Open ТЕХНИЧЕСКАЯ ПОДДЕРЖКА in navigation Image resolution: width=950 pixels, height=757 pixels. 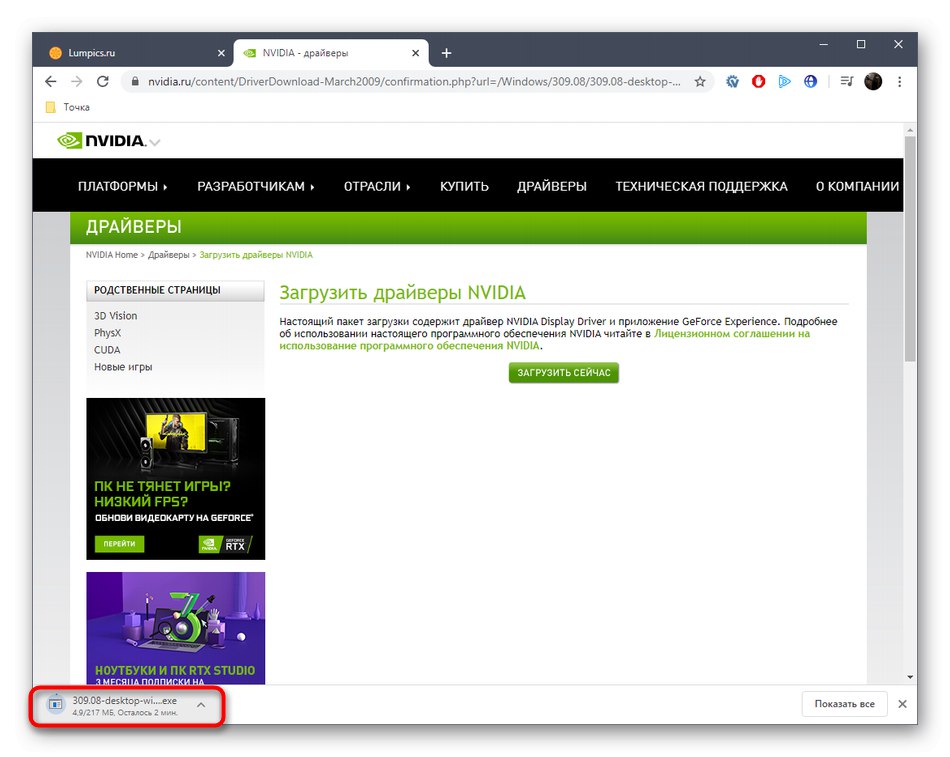coord(701,186)
